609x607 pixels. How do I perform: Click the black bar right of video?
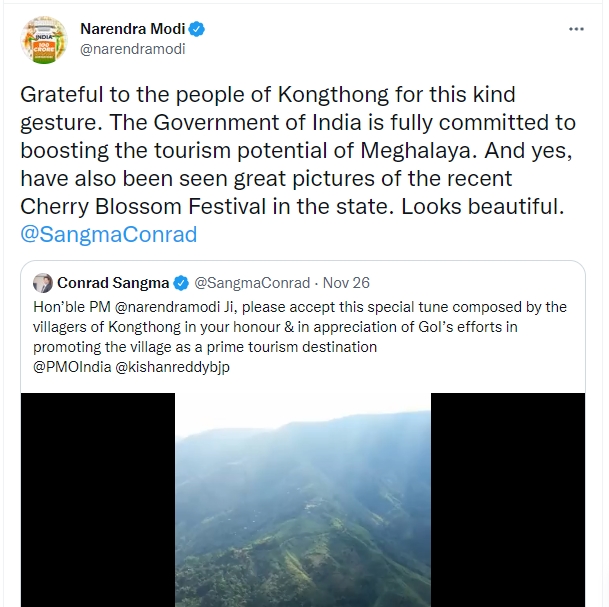coord(508,500)
